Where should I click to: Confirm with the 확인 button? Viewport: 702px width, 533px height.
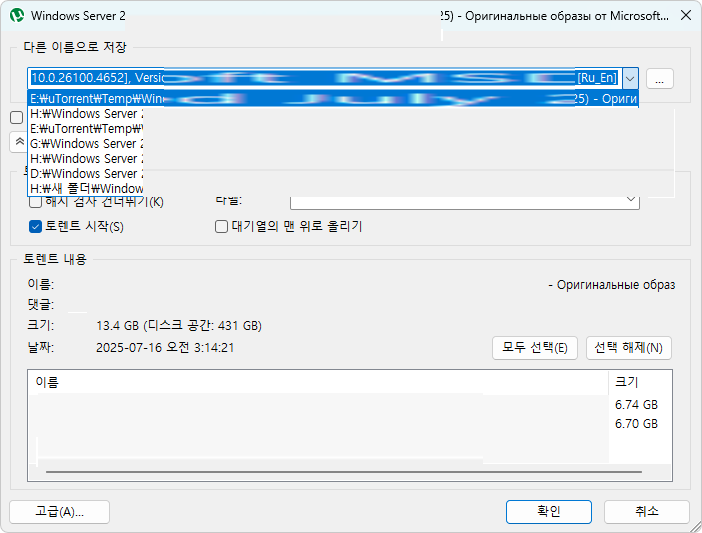pyautogui.click(x=549, y=512)
